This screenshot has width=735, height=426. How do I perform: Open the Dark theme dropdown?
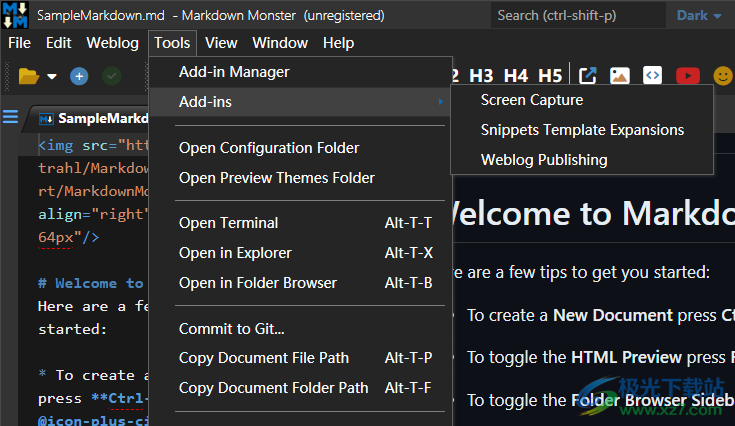point(699,15)
